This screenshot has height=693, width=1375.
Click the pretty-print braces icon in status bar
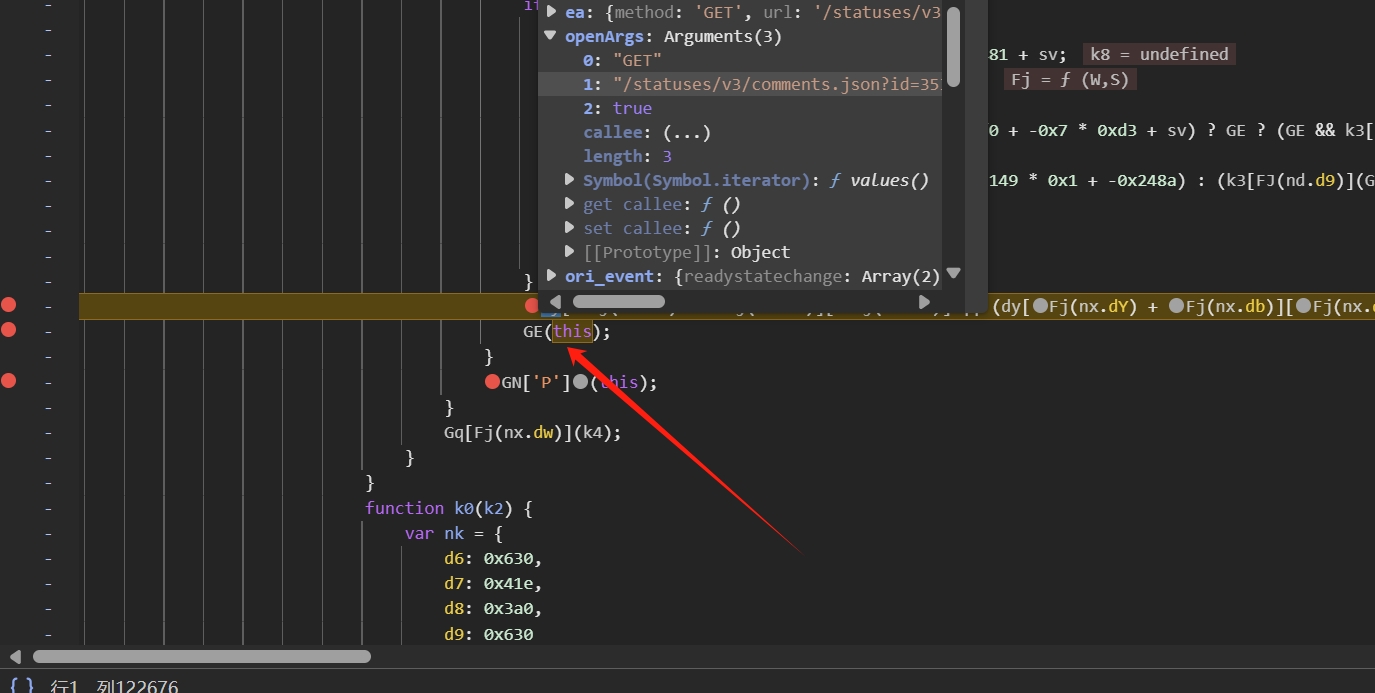pos(22,686)
